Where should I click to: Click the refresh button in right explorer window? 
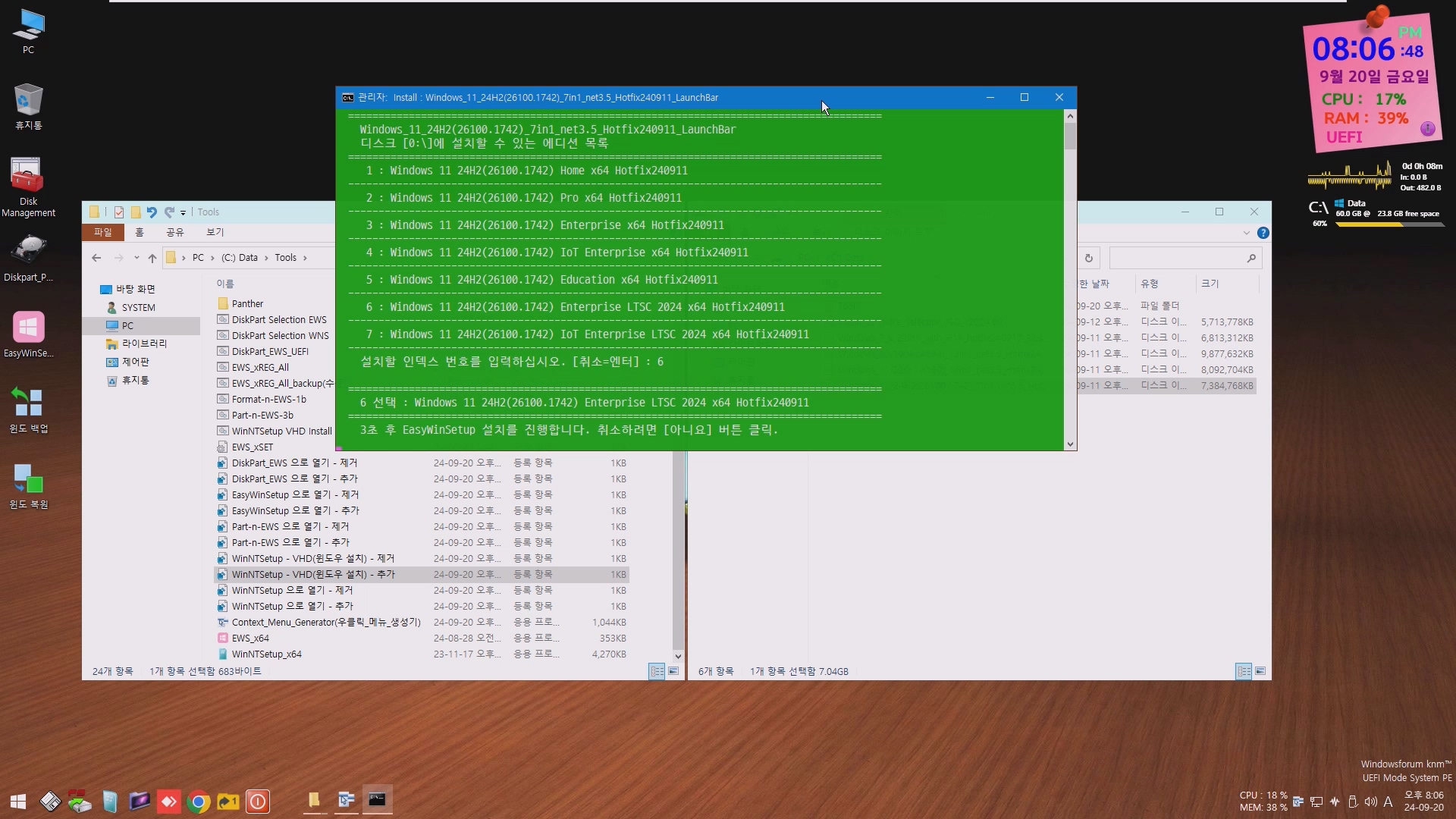click(x=1089, y=258)
